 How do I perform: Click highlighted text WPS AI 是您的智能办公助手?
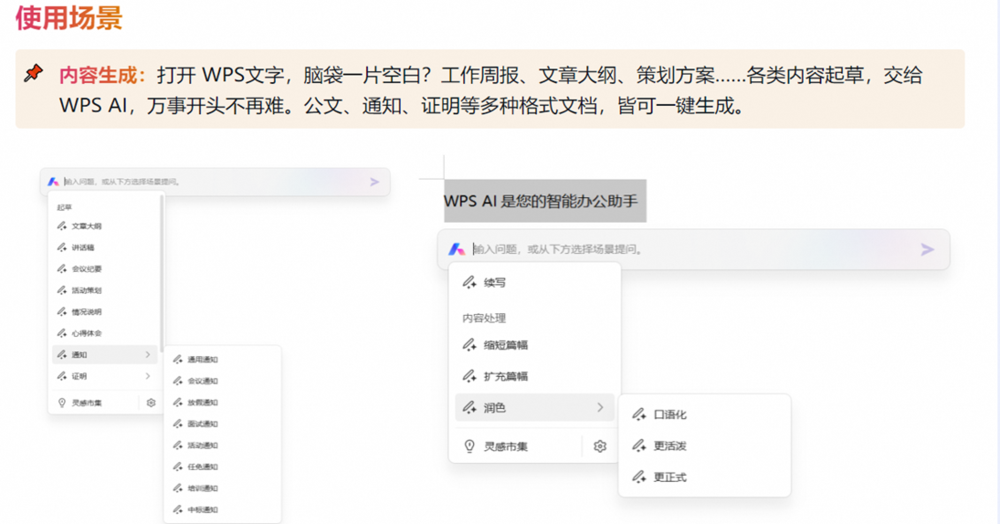[541, 201]
